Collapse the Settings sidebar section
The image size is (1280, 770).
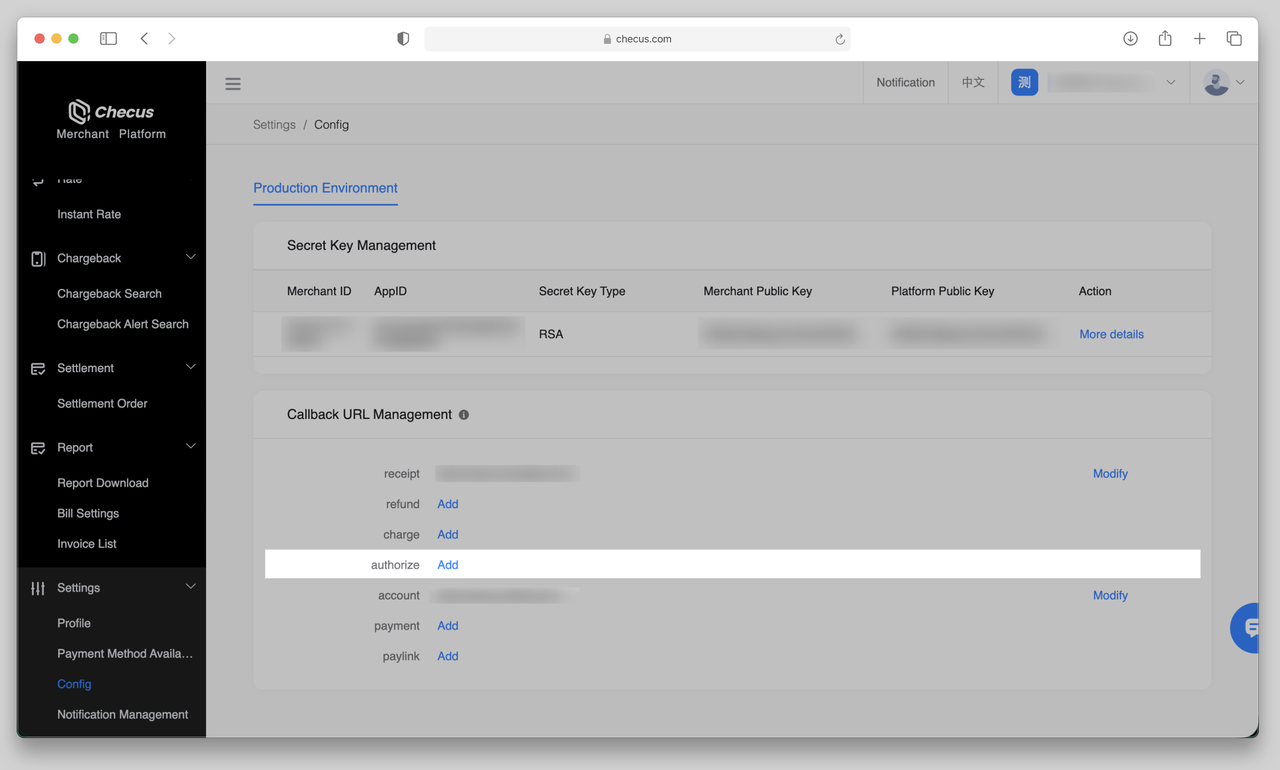(190, 588)
